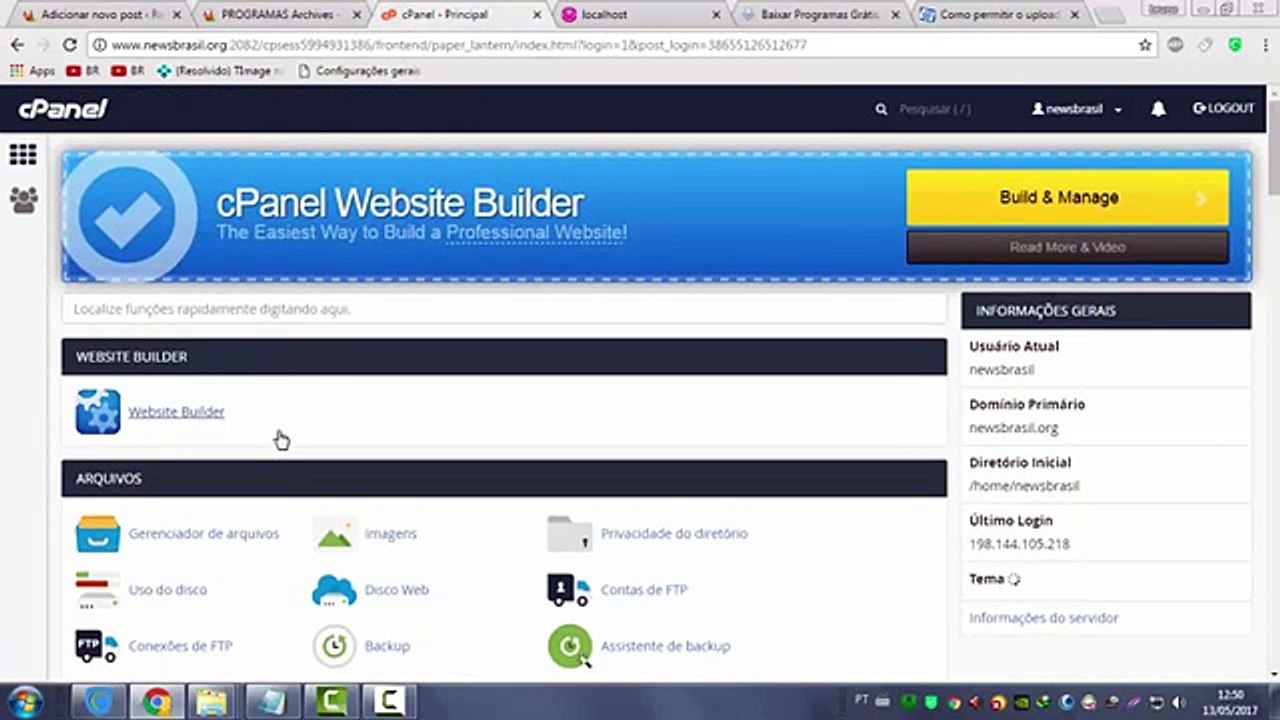The image size is (1280, 720).
Task: Open the Chrome three-dot menu
Action: click(1264, 45)
